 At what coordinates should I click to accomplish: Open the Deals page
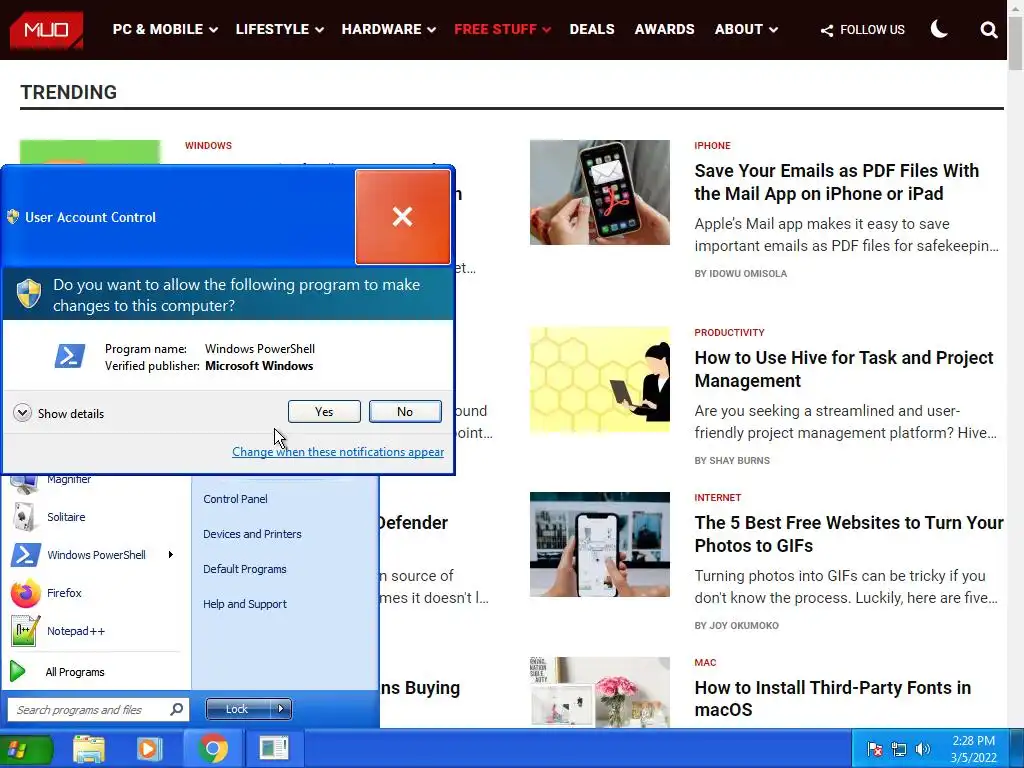pos(592,29)
